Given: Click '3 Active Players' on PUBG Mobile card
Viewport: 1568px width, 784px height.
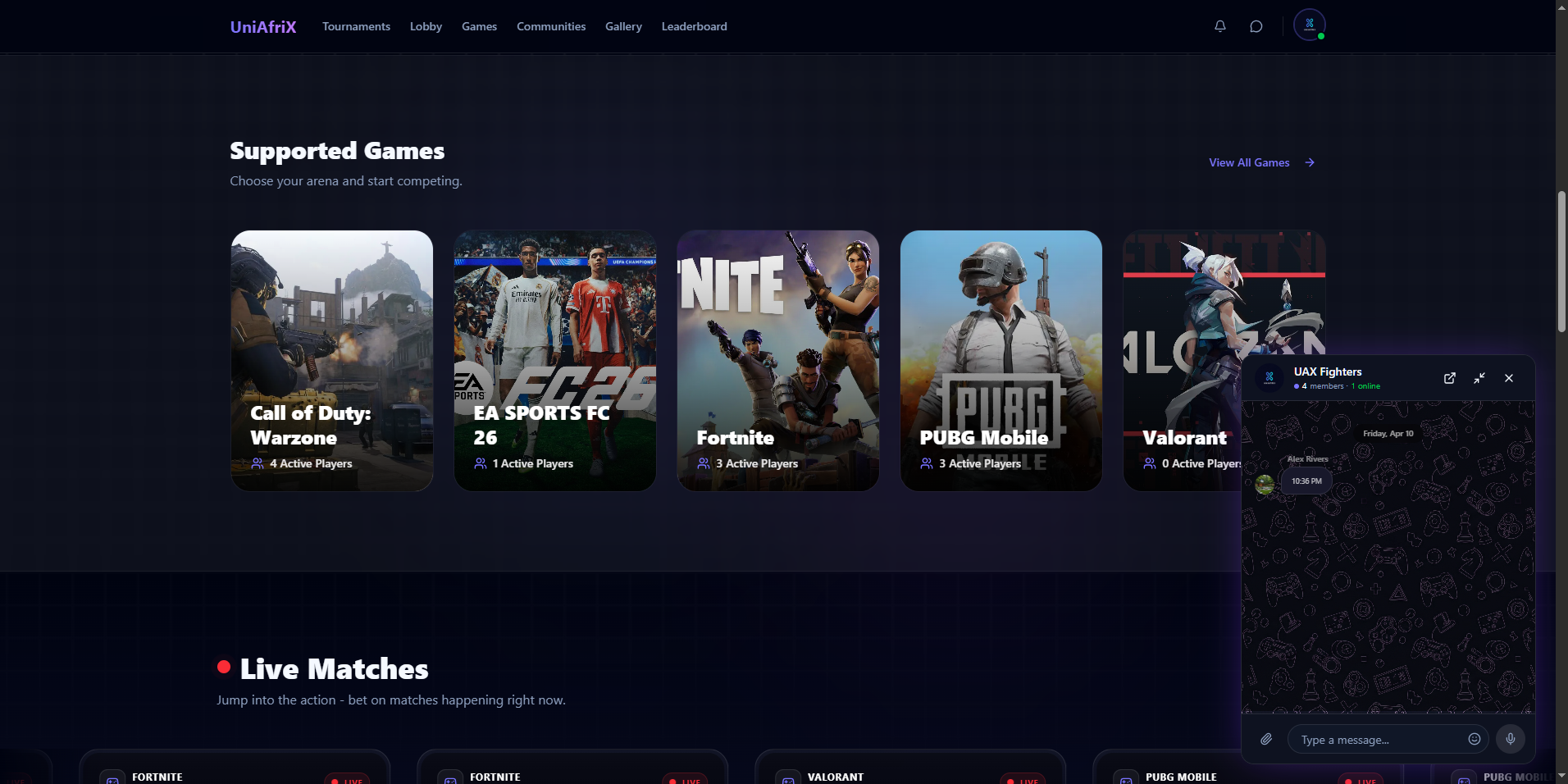Looking at the screenshot, I should coord(980,463).
